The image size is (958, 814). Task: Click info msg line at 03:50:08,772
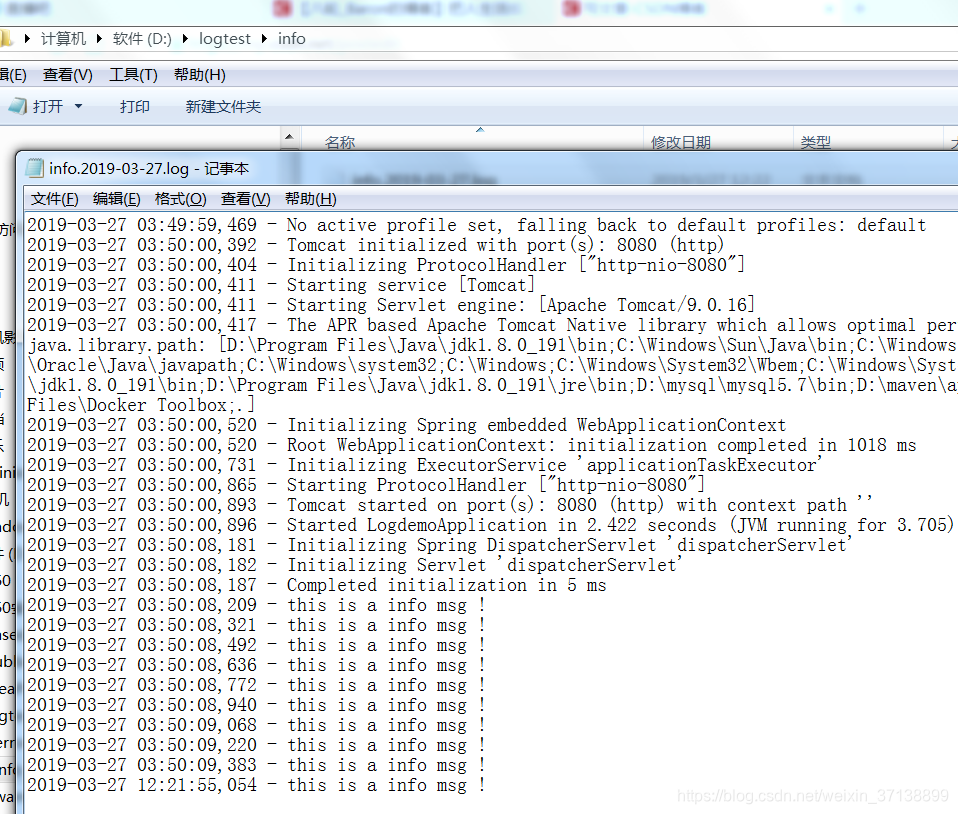(257, 685)
